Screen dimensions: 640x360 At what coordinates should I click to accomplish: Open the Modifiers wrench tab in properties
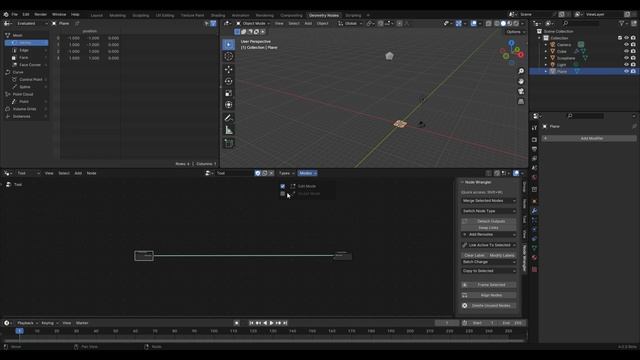tap(534, 211)
